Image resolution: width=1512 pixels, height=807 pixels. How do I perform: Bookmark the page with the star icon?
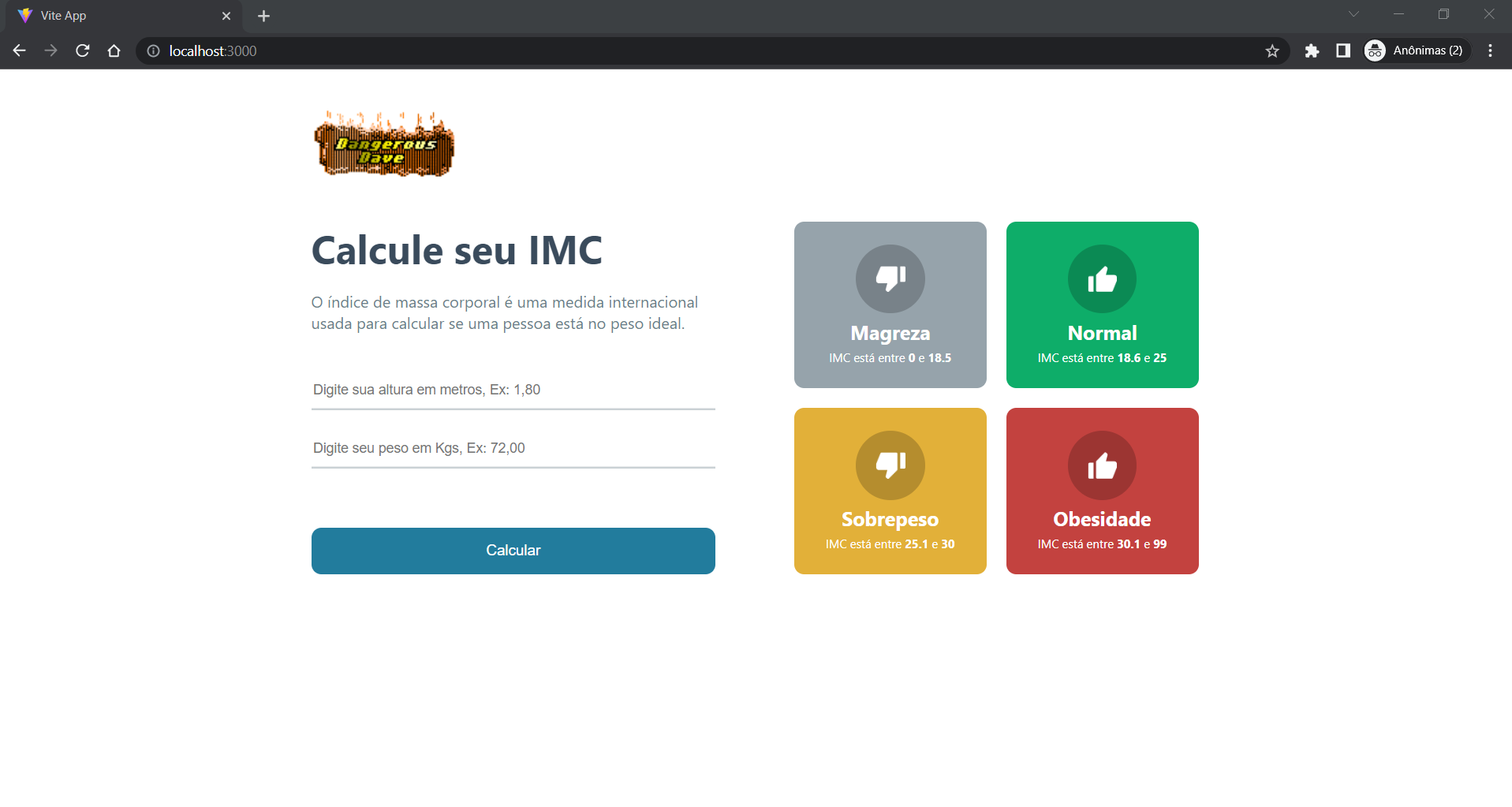point(1272,50)
